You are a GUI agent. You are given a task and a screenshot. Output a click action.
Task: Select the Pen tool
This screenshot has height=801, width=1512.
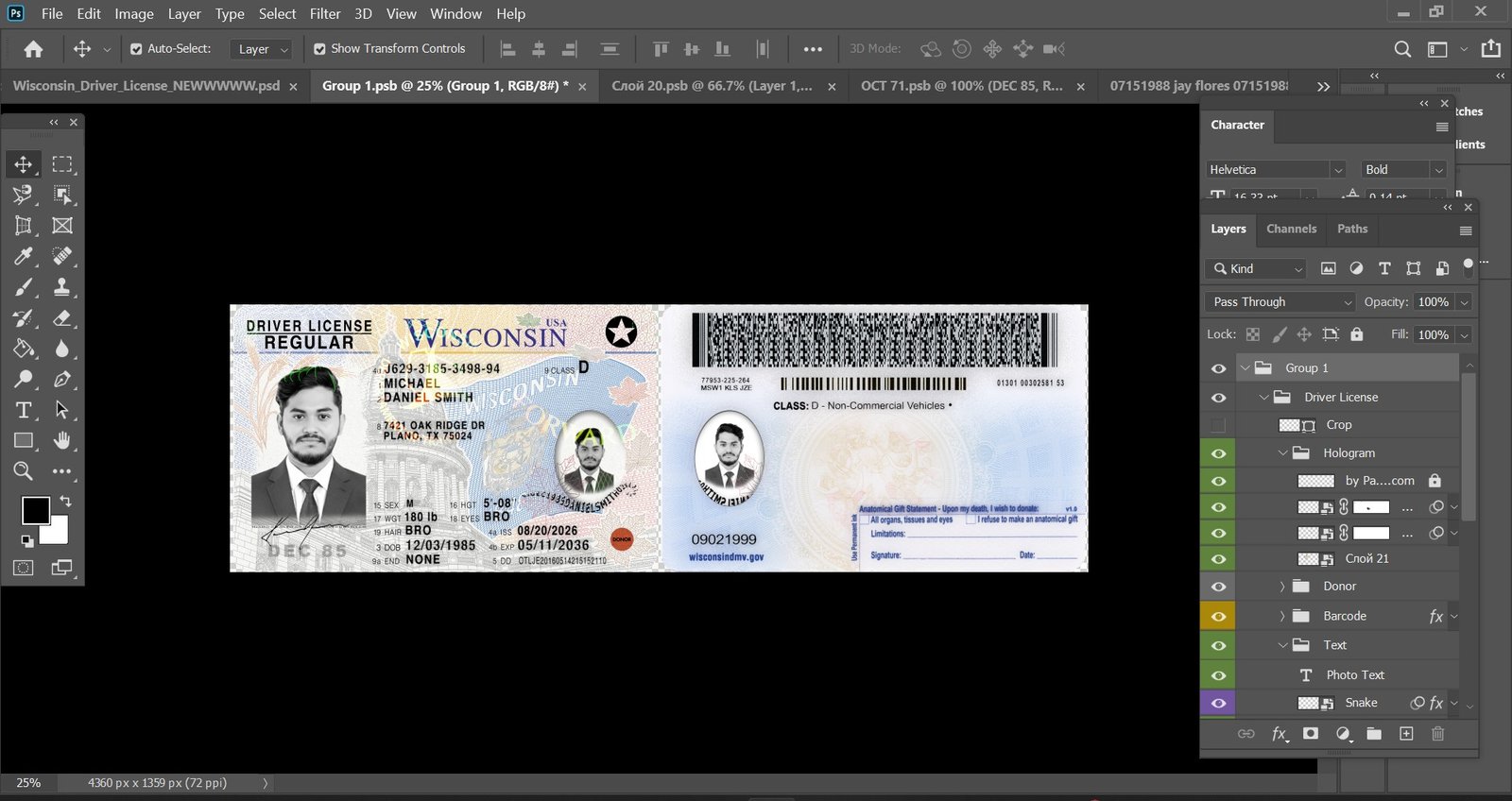tap(62, 380)
